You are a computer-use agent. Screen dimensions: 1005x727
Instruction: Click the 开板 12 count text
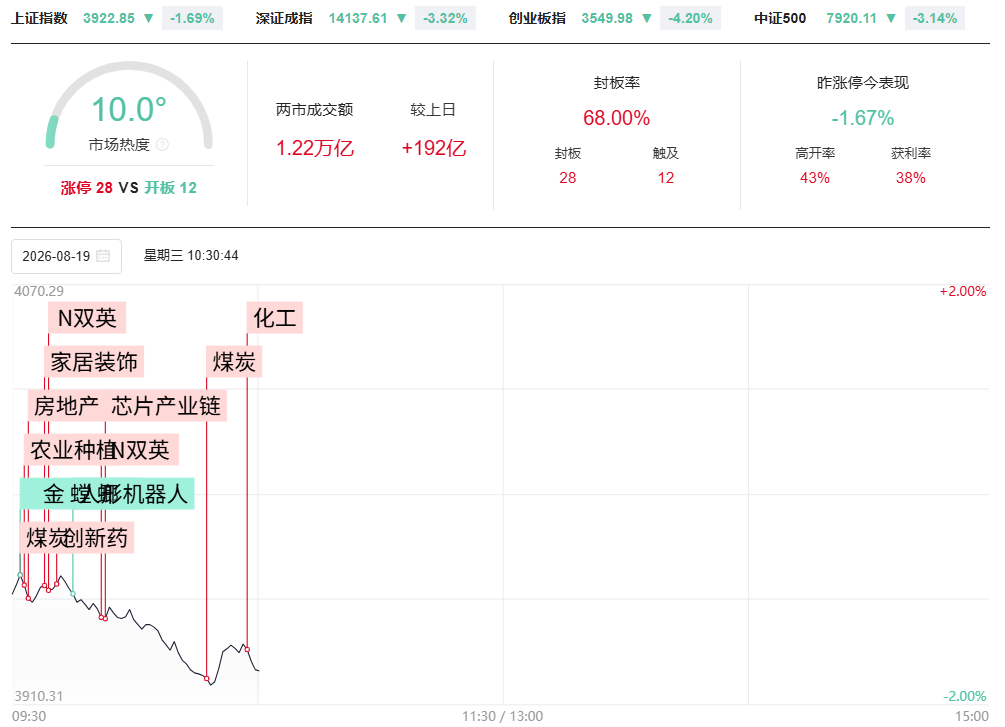[170, 188]
